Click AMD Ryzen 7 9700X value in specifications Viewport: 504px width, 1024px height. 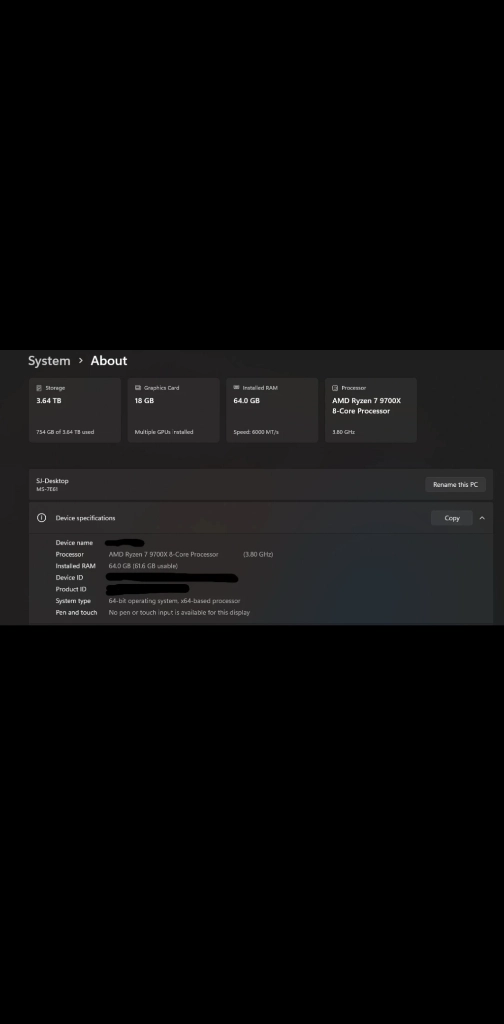tap(163, 554)
